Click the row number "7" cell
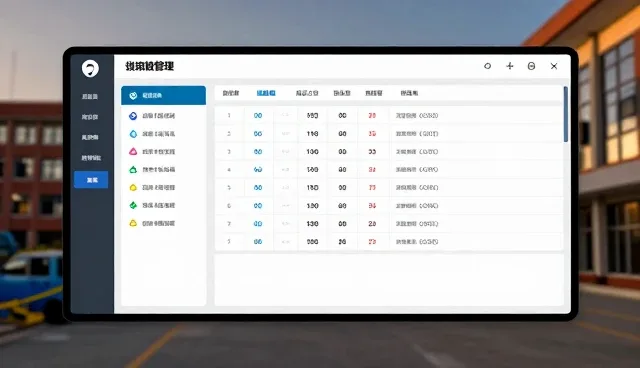640x368 pixels. [x=229, y=224]
